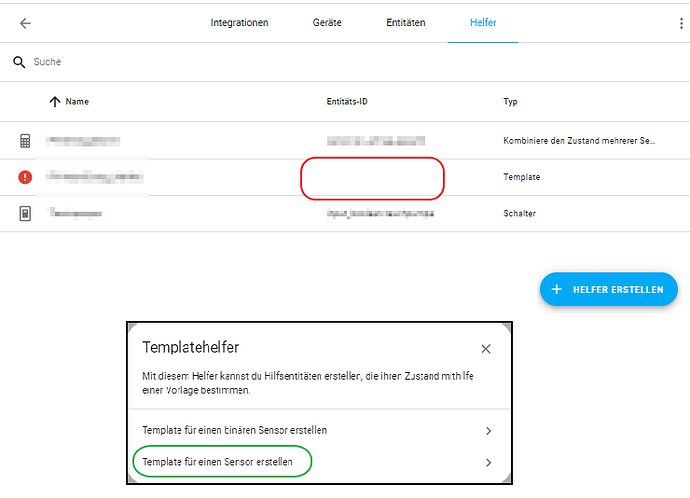Image resolution: width=690 pixels, height=498 pixels.
Task: Open the Geräte tab
Action: 316,23
